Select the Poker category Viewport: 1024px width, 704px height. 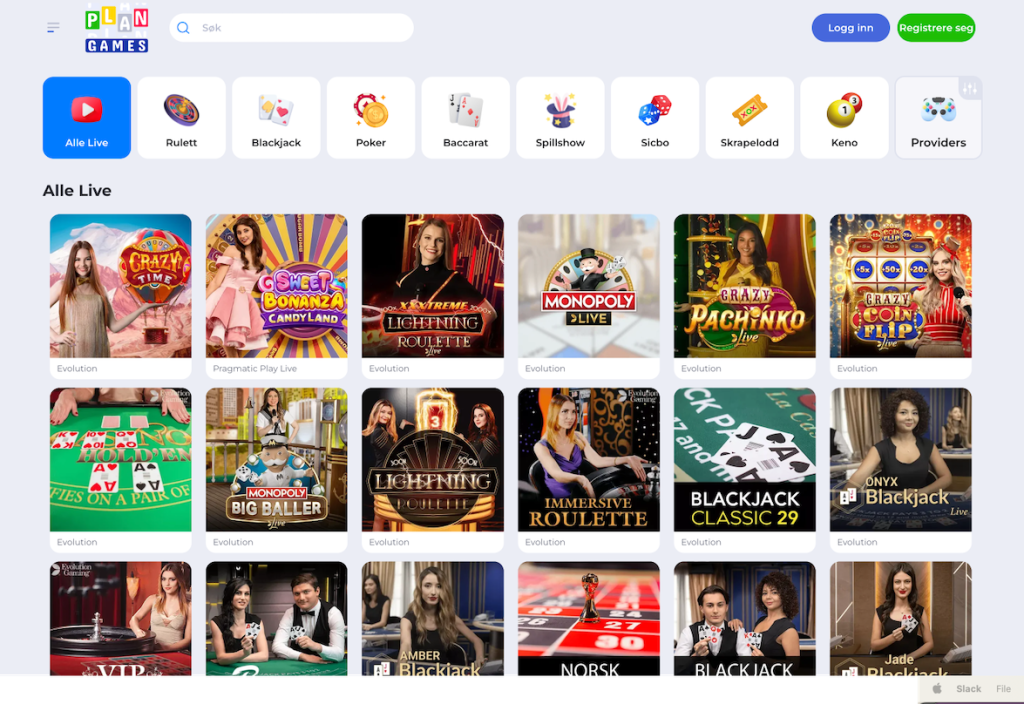coord(371,118)
